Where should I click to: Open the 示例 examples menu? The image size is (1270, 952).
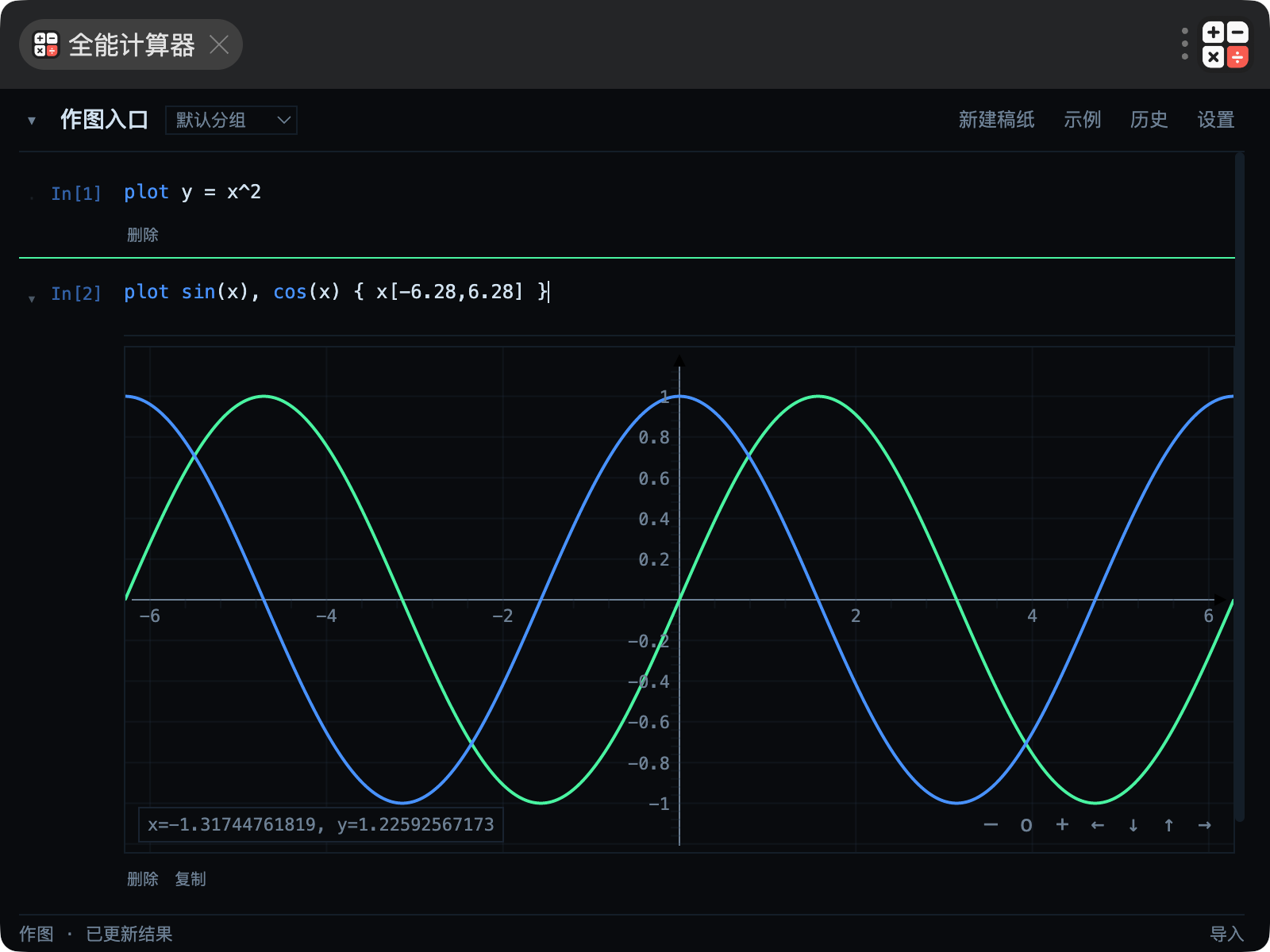coord(1083,120)
